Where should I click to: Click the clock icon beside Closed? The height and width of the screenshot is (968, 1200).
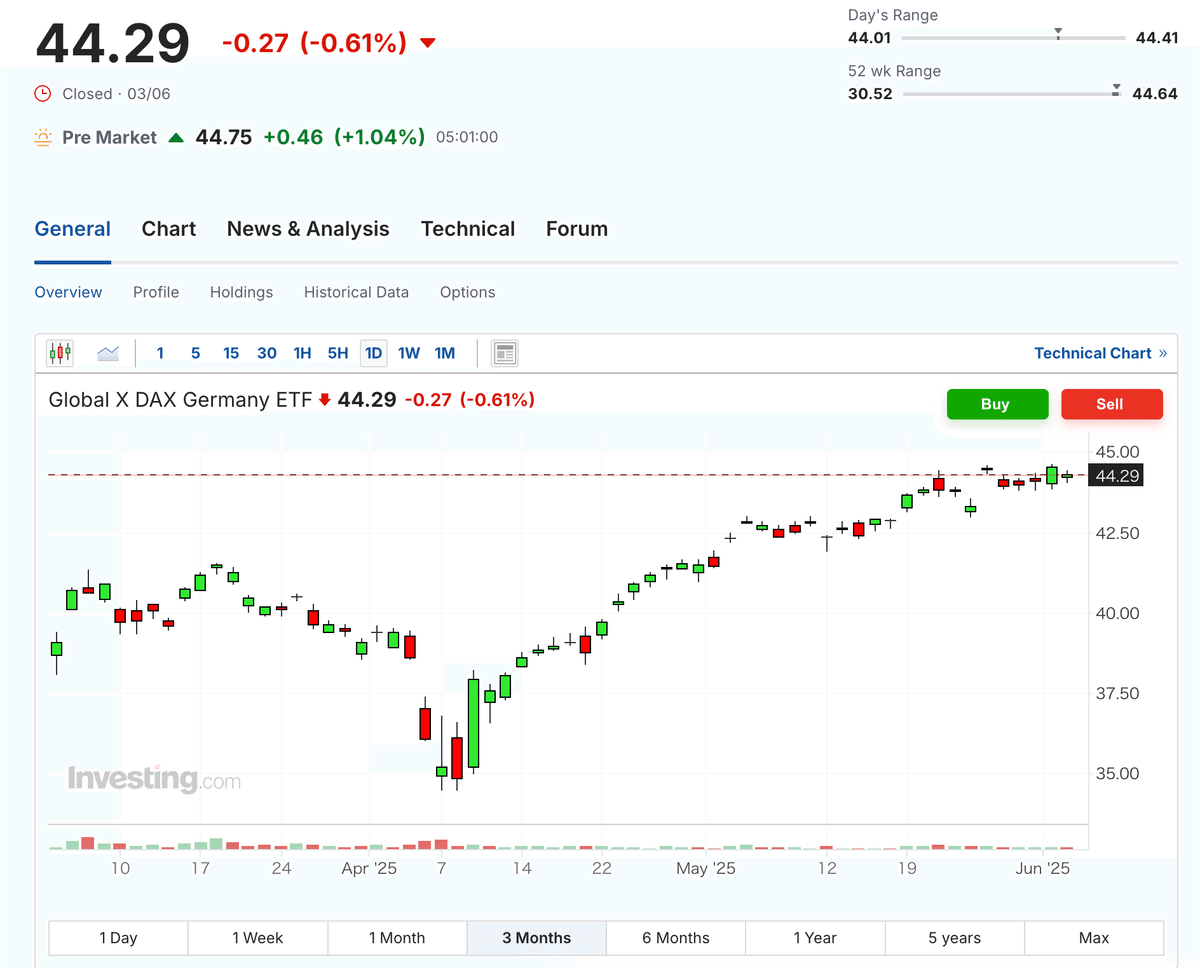(43, 93)
